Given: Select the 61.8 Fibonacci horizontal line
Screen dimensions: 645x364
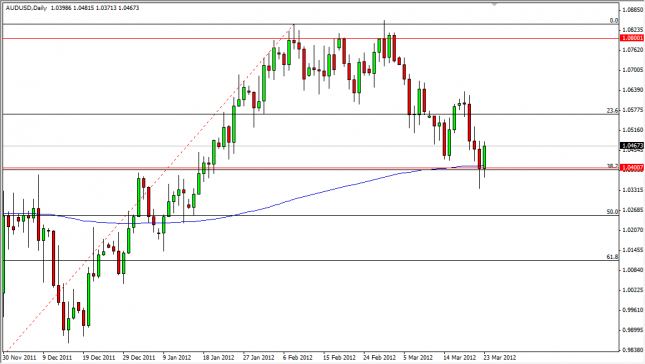Looking at the screenshot, I should pos(311,260).
